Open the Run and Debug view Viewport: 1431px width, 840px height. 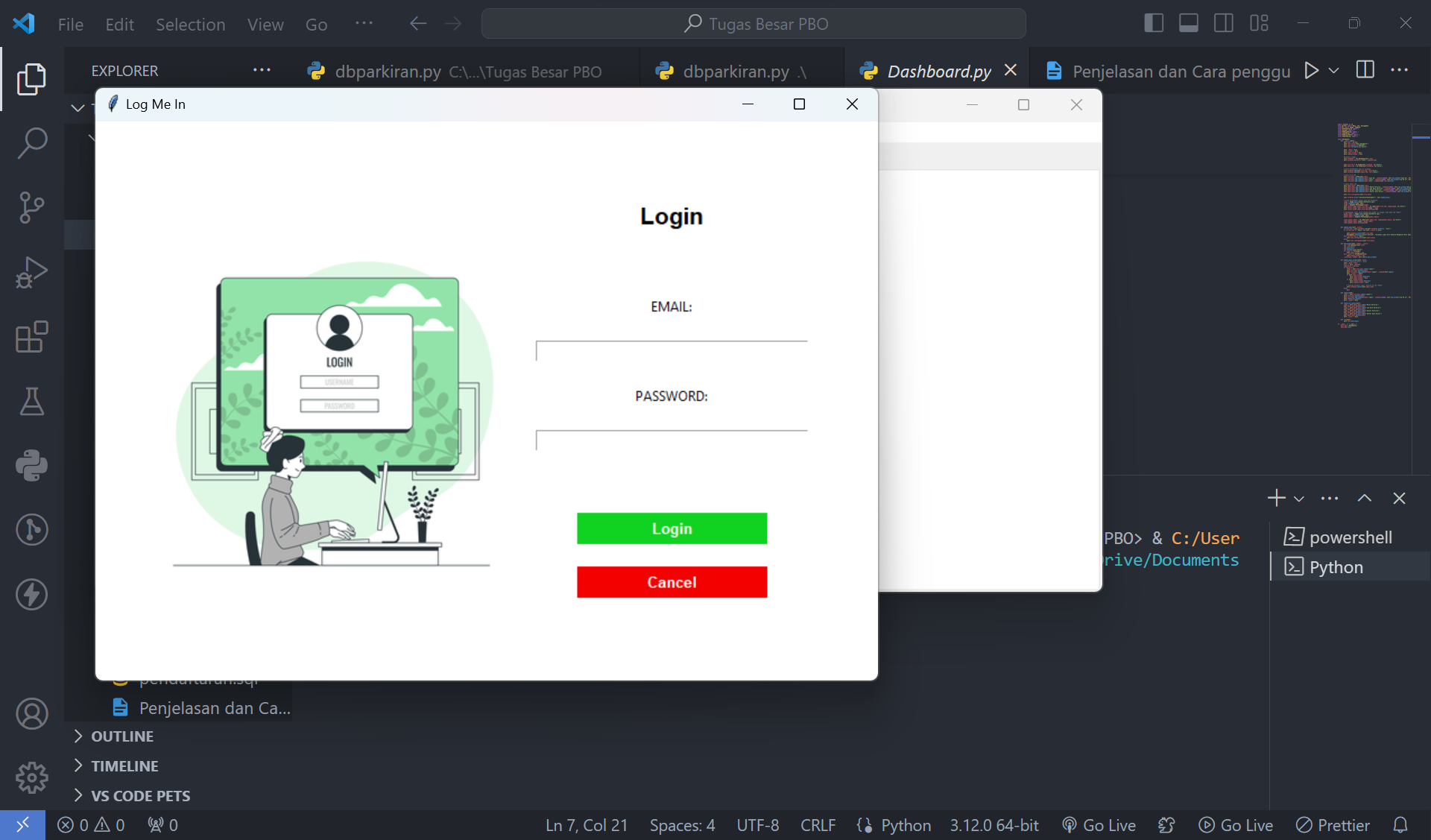32,272
